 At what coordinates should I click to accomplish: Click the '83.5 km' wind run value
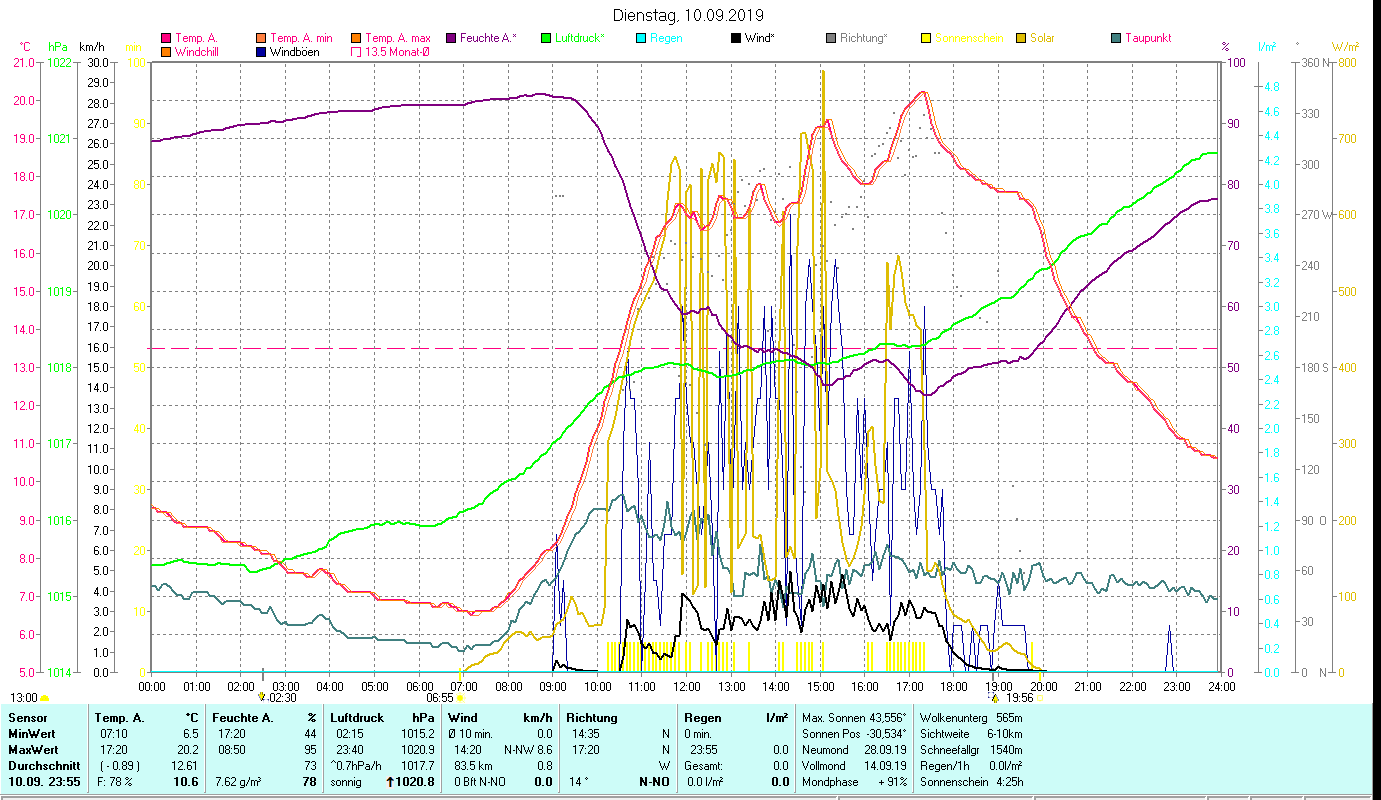[474, 766]
